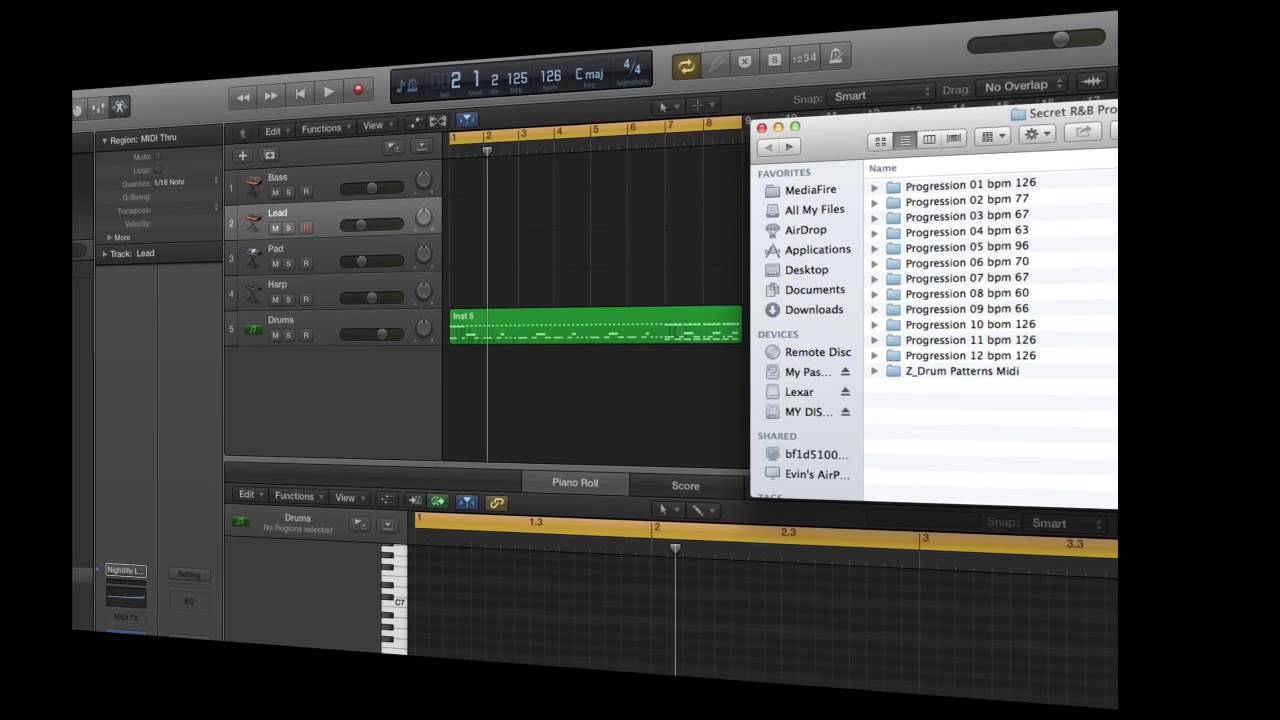This screenshot has width=1280, height=720.
Task: Open the Drag mode No Overlap dropdown
Action: (x=1023, y=87)
